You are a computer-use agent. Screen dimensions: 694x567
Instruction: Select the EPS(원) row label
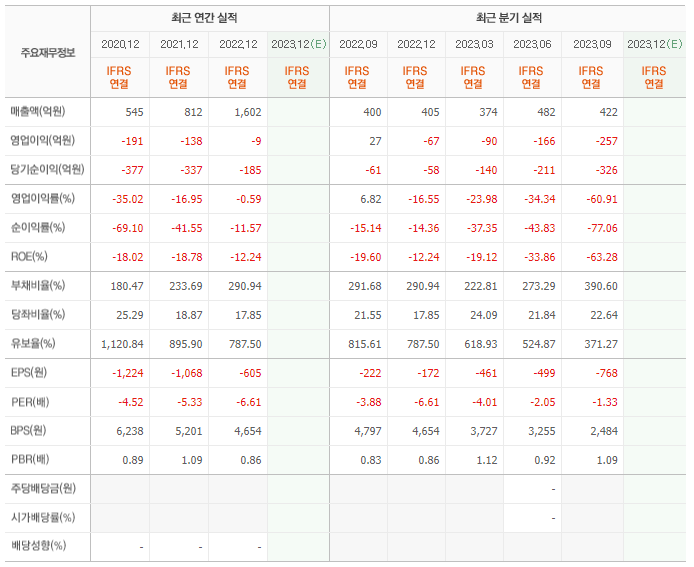[x=29, y=373]
